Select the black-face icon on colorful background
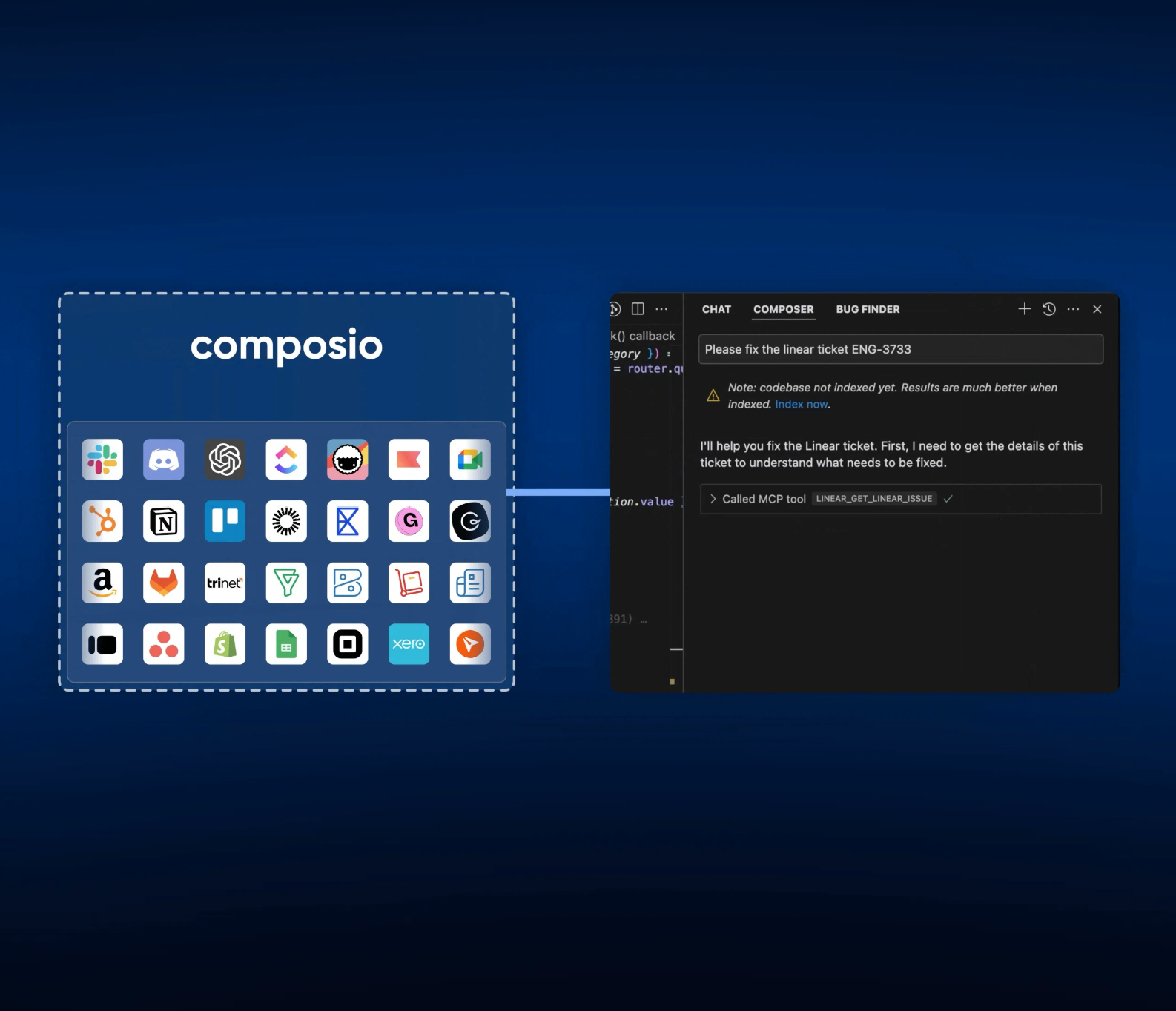This screenshot has height=1011, width=1176. [x=348, y=460]
